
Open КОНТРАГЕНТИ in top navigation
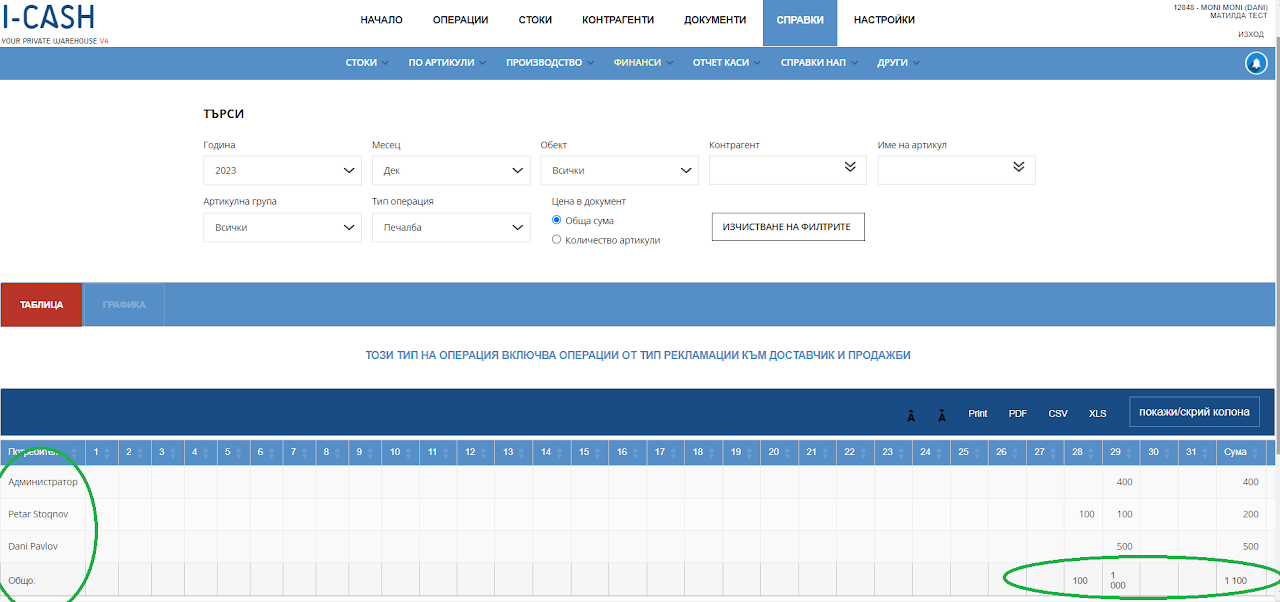pyautogui.click(x=618, y=20)
